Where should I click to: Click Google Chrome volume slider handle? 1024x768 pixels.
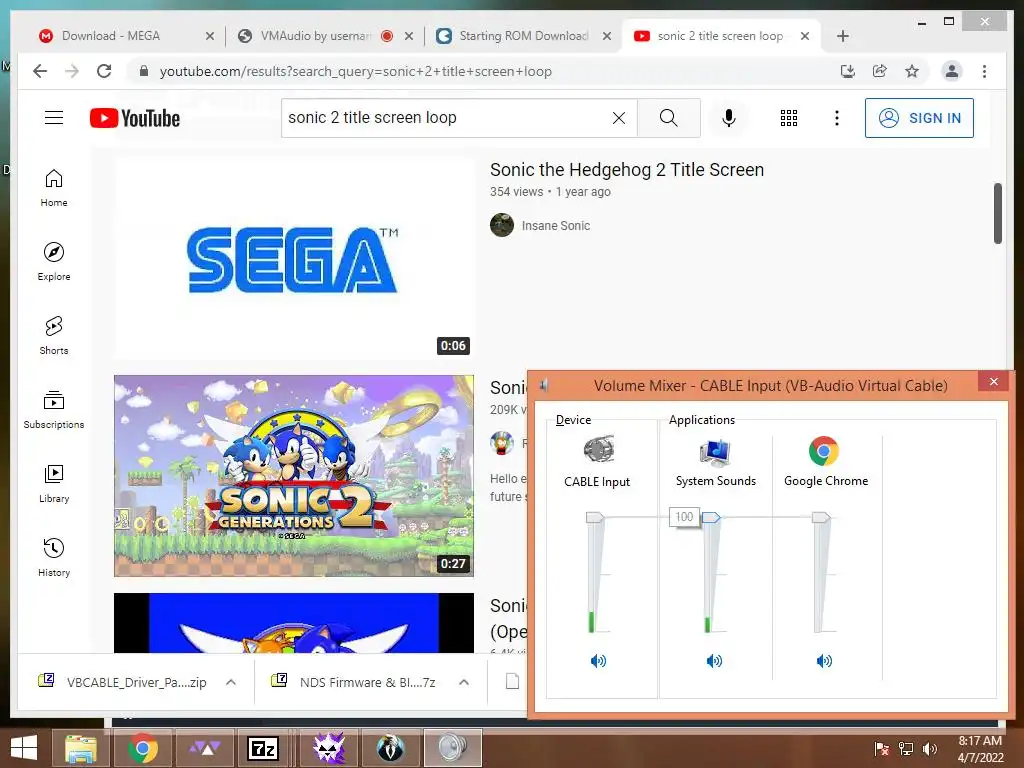(x=821, y=517)
